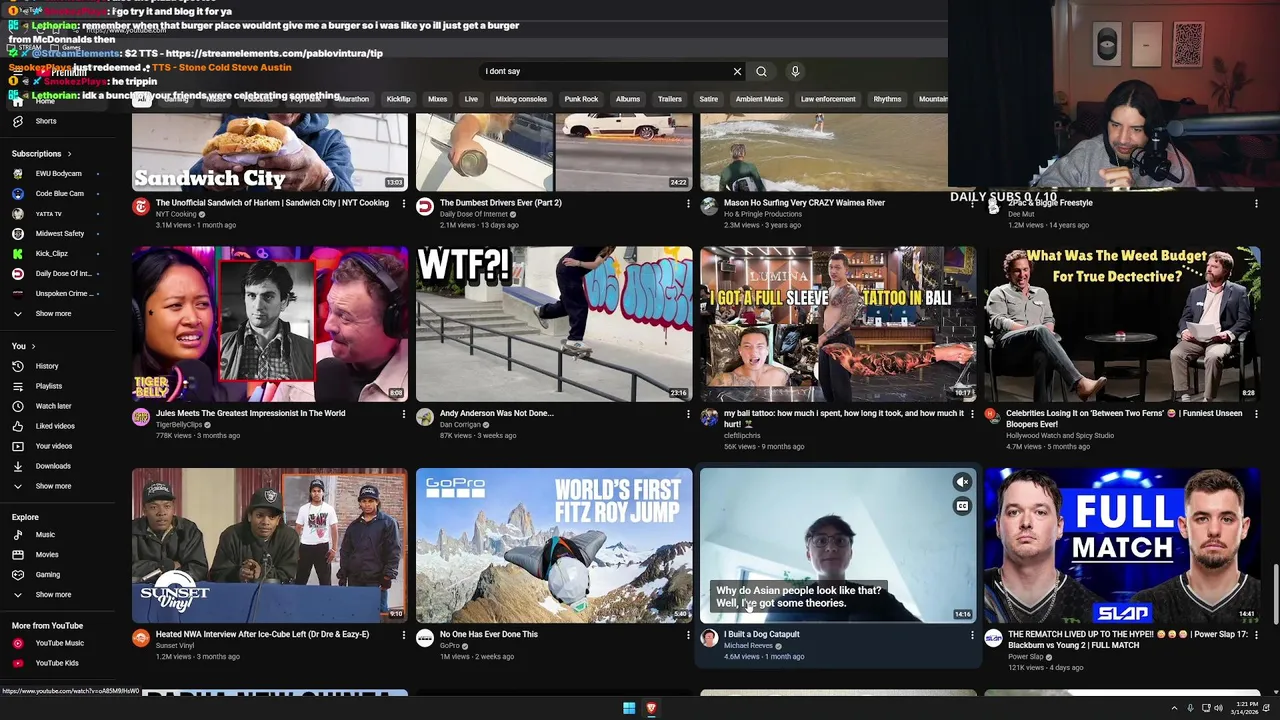Open the You section chevron

33,346
